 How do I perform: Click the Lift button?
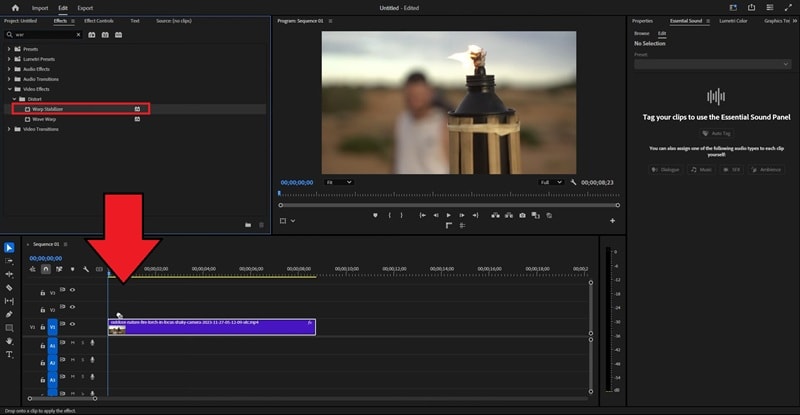[x=495, y=215]
